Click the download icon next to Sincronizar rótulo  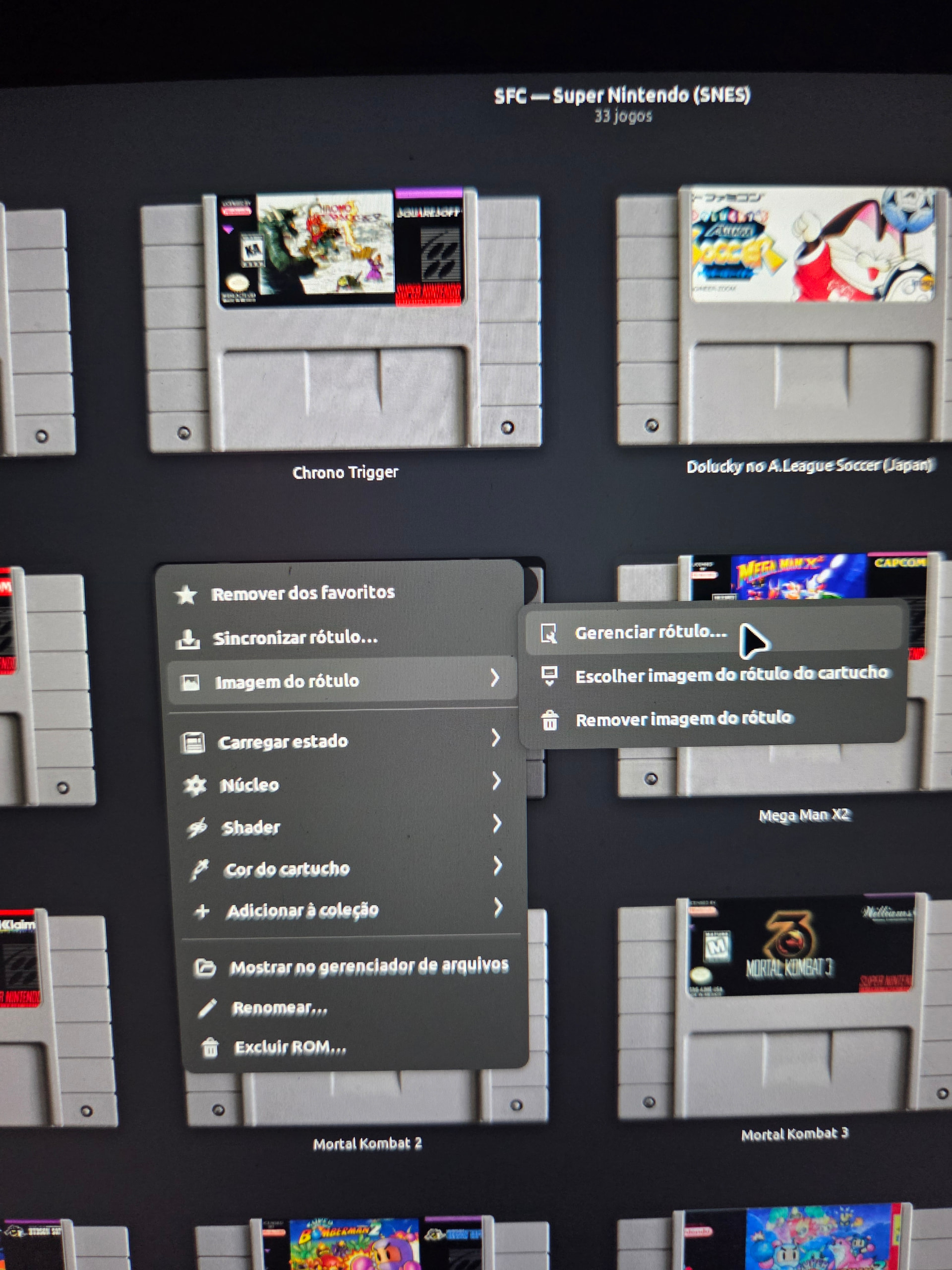tap(188, 638)
